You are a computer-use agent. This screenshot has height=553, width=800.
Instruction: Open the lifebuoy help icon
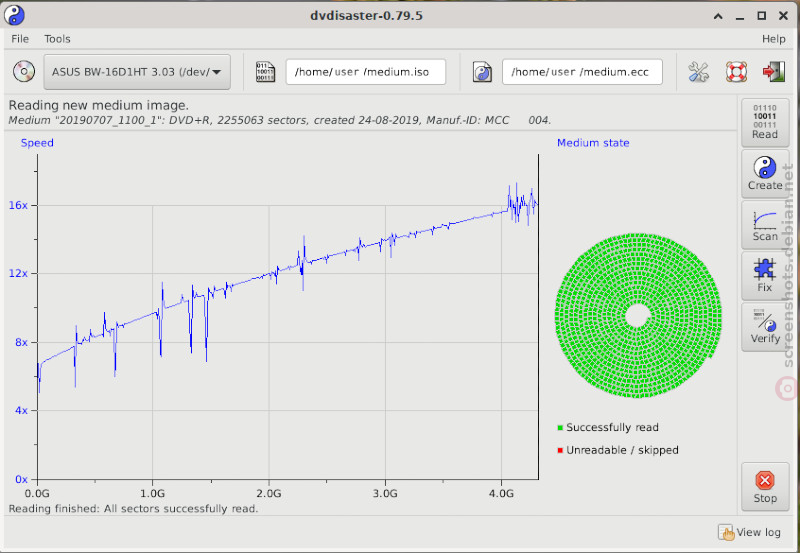(x=736, y=72)
